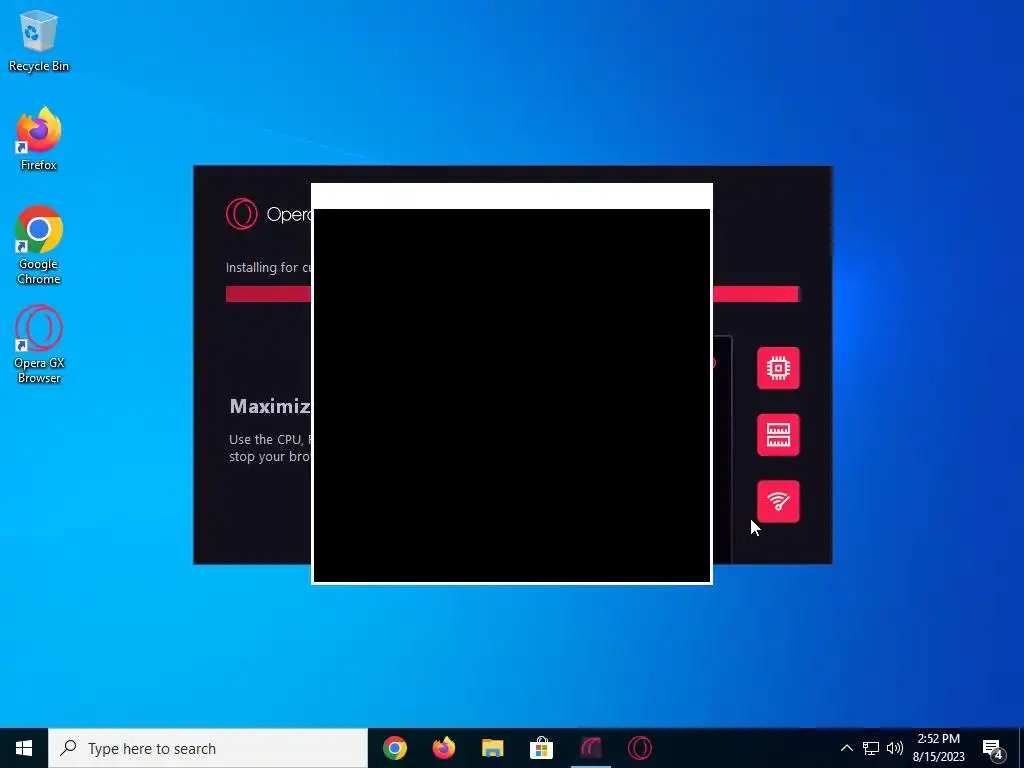
Task: Open the clock showing 2:52 PM
Action: click(x=938, y=748)
